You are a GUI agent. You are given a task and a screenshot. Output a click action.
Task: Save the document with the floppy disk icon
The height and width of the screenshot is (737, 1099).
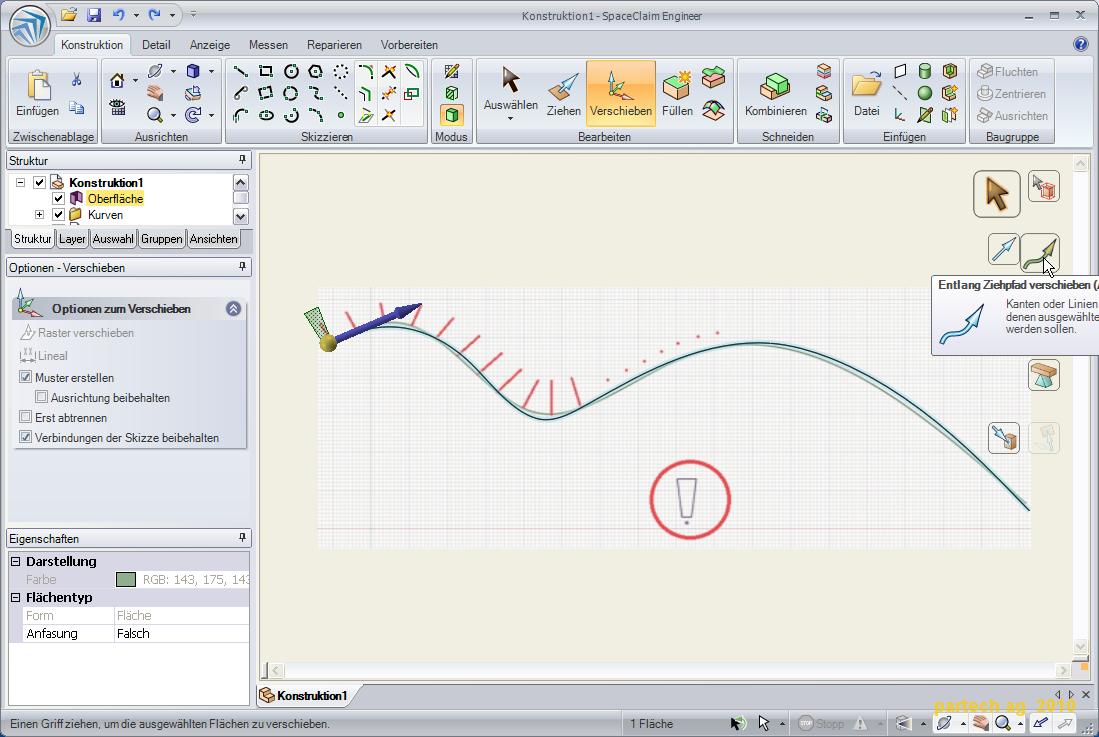pyautogui.click(x=93, y=15)
